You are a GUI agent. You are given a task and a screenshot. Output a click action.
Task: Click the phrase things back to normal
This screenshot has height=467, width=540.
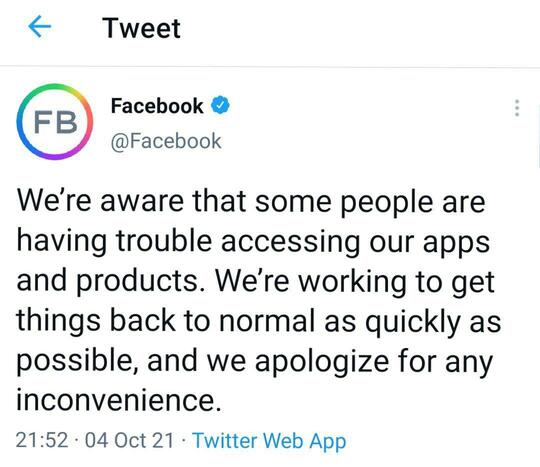pyautogui.click(x=166, y=322)
